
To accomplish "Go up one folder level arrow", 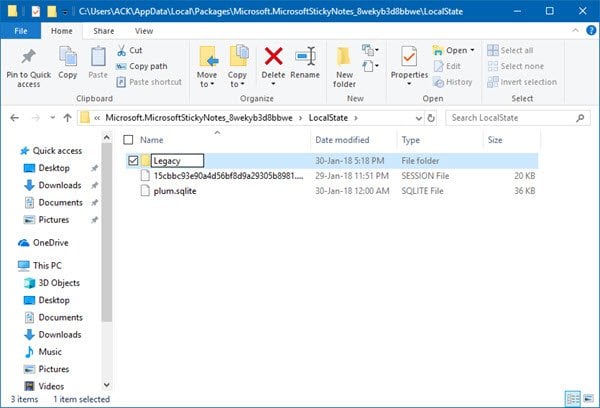I will 67,118.
